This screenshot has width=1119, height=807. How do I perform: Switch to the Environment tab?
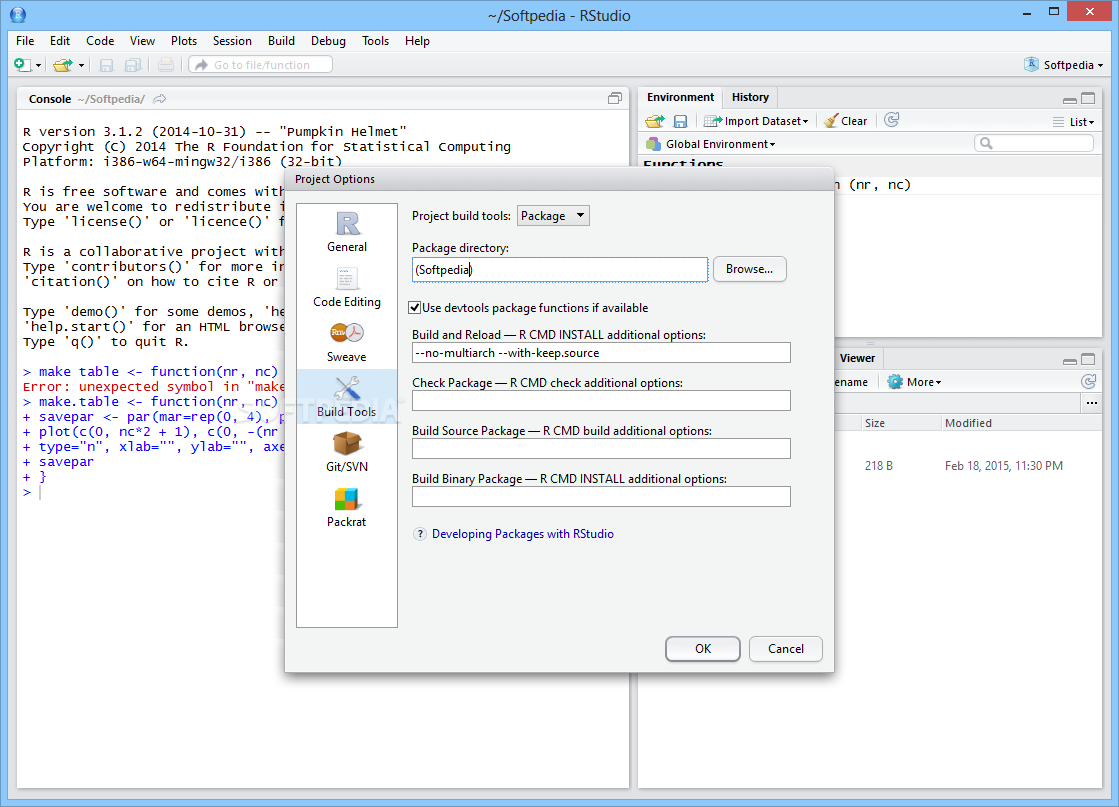[x=680, y=97]
